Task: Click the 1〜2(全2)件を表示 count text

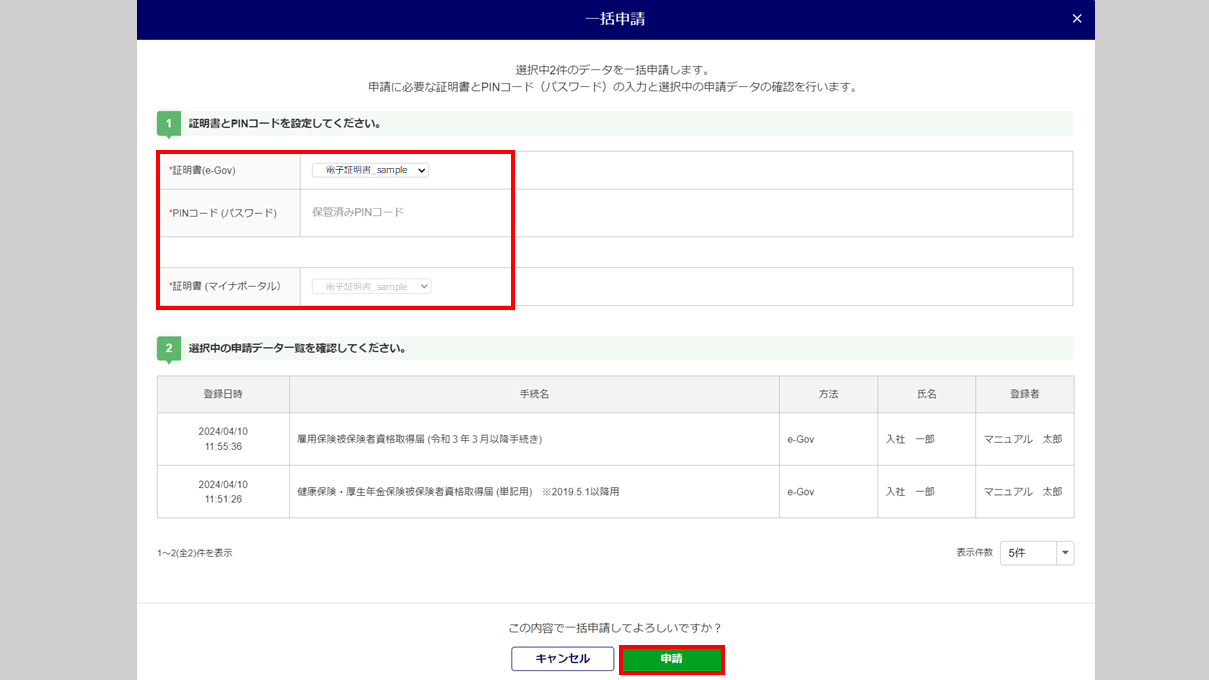Action: 195,553
